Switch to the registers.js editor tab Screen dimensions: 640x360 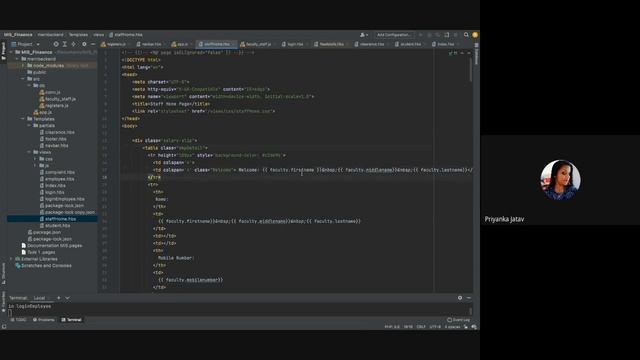(116, 44)
